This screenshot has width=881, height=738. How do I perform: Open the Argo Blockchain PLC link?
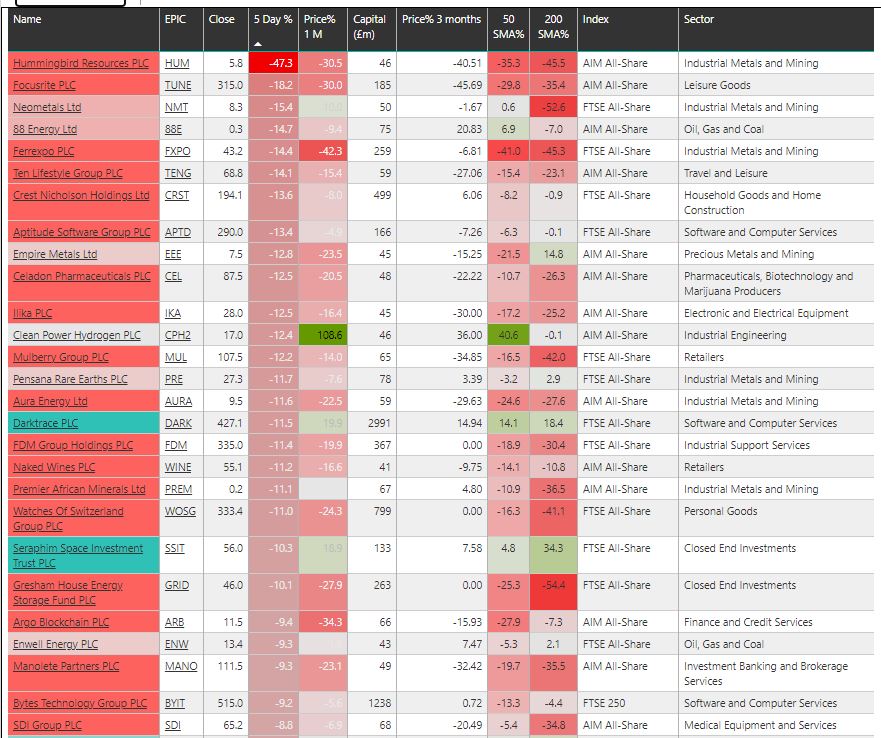[61, 622]
